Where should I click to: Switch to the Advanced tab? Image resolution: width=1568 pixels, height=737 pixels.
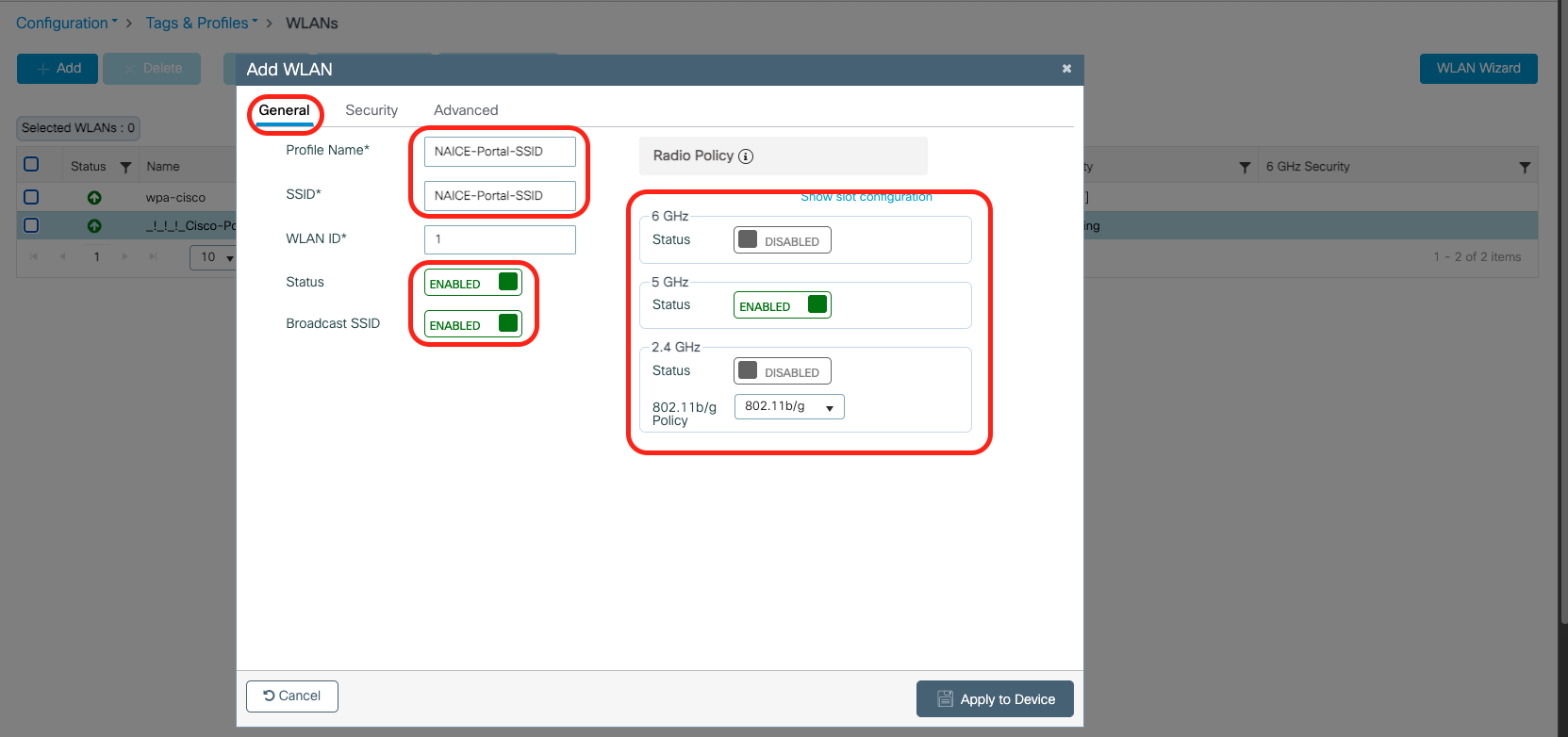(466, 110)
